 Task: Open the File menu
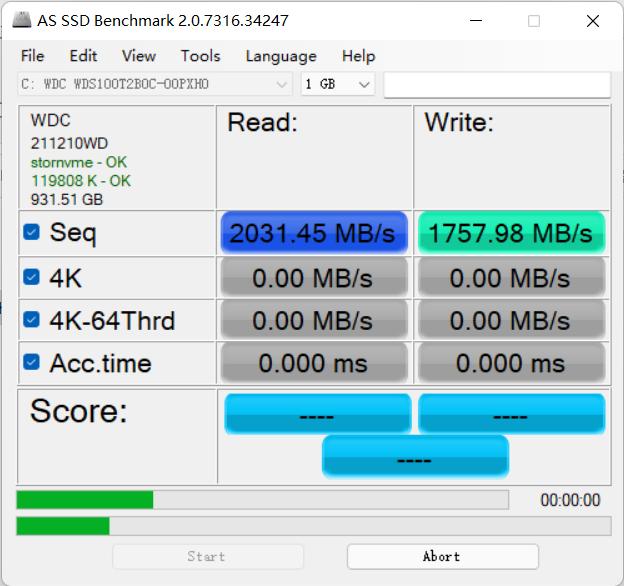33,56
